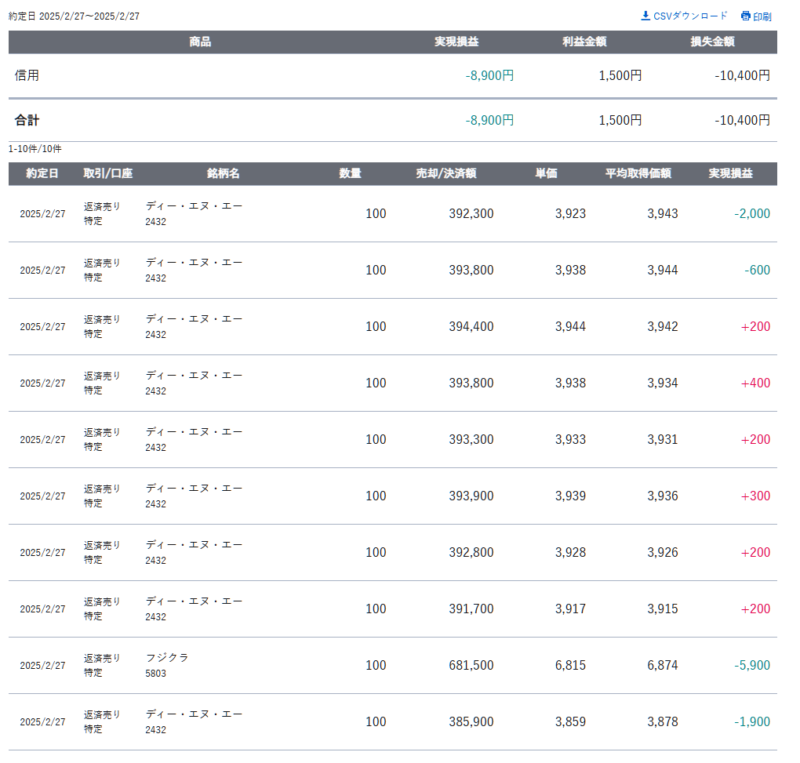Screen dimensions: 800x763
Task: Click the 損失金額 summary column header
Action: coord(712,42)
